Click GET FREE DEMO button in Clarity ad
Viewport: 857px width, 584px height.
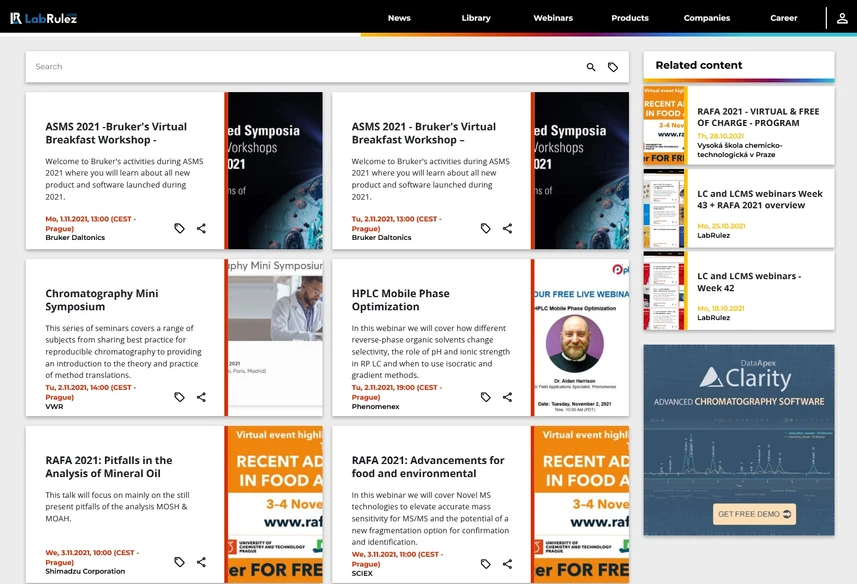tap(754, 514)
